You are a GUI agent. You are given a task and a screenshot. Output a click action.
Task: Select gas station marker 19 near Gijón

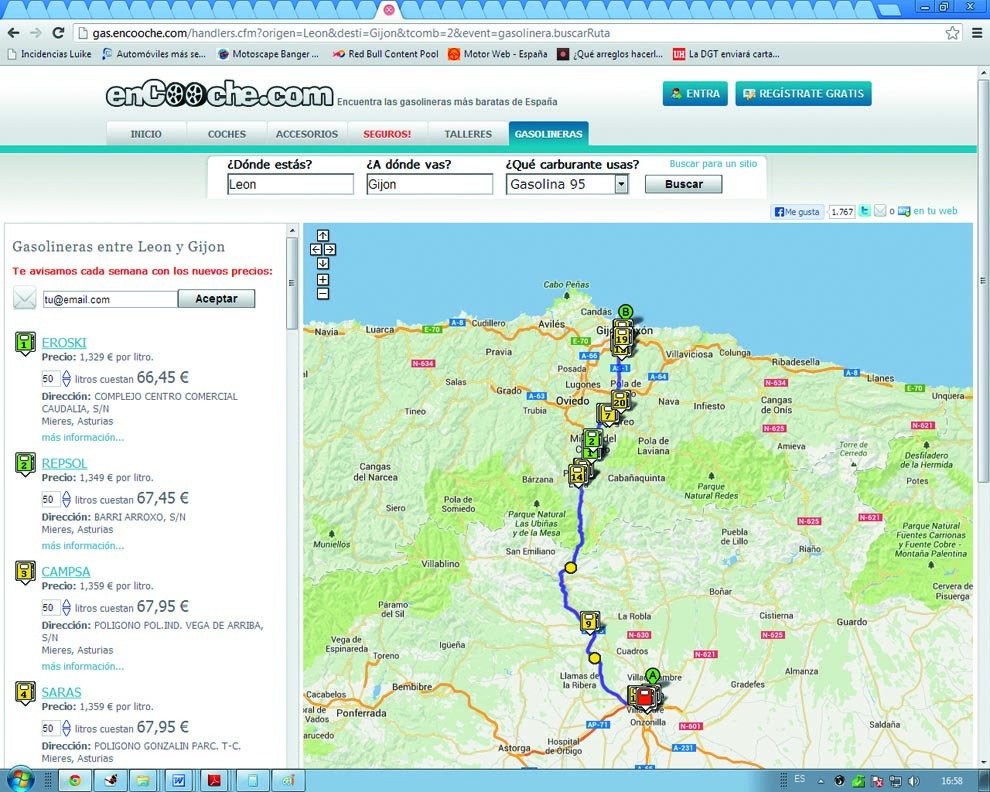coord(622,337)
